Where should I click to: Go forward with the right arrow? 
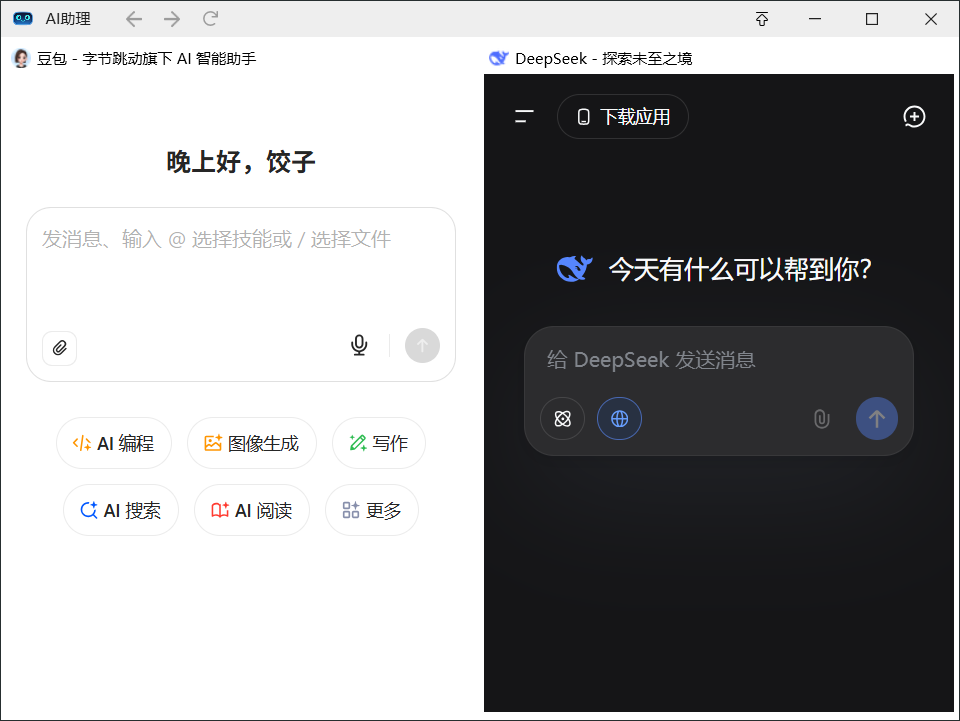(x=172, y=19)
